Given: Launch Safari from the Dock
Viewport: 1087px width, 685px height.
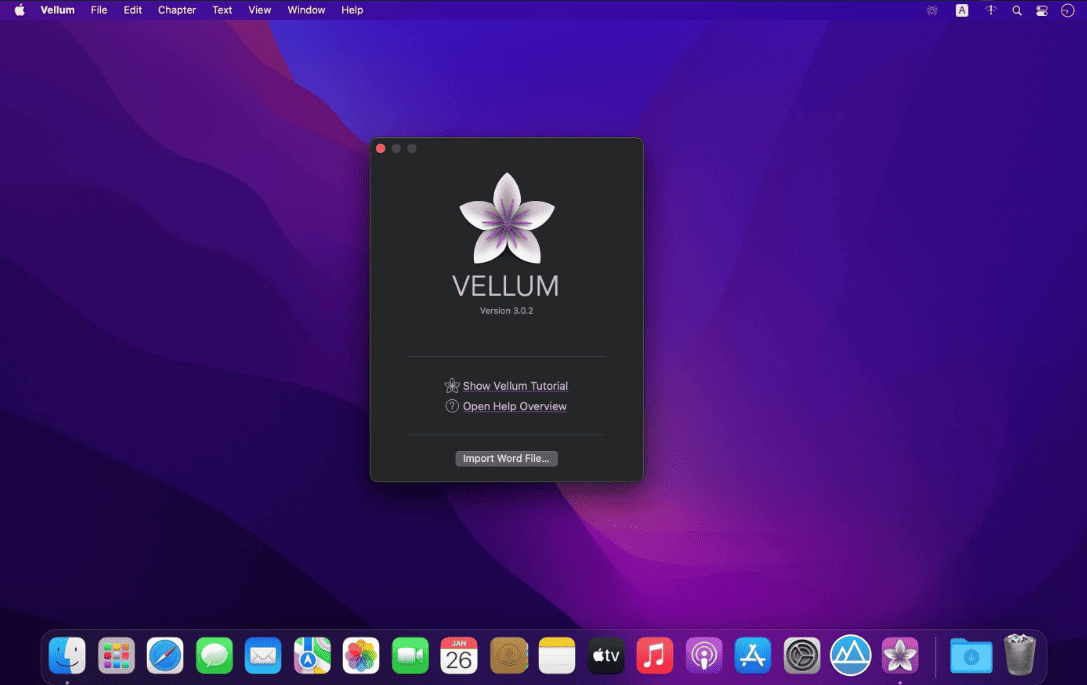Looking at the screenshot, I should 165,655.
